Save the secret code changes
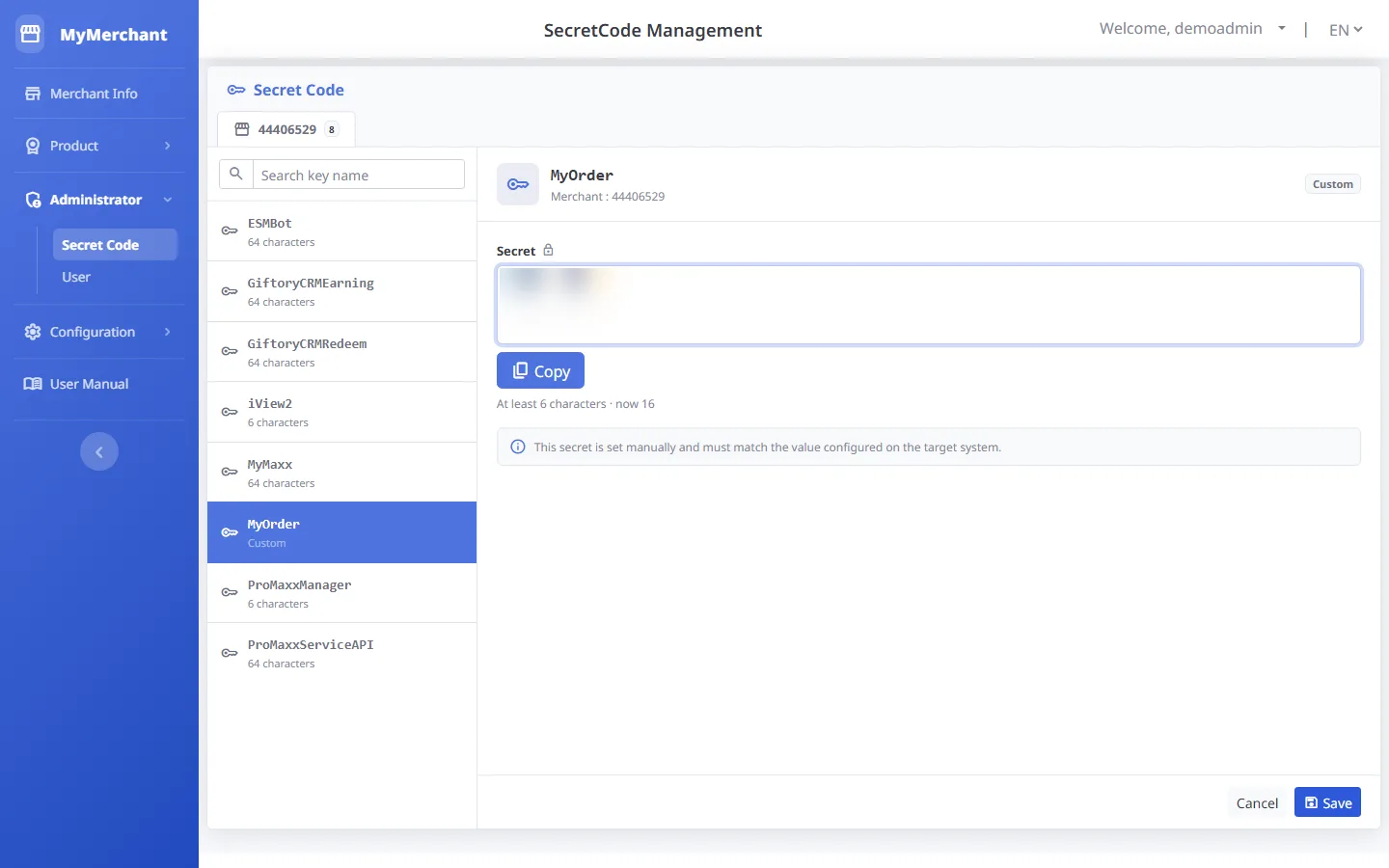The height and width of the screenshot is (868, 1389). (x=1327, y=802)
